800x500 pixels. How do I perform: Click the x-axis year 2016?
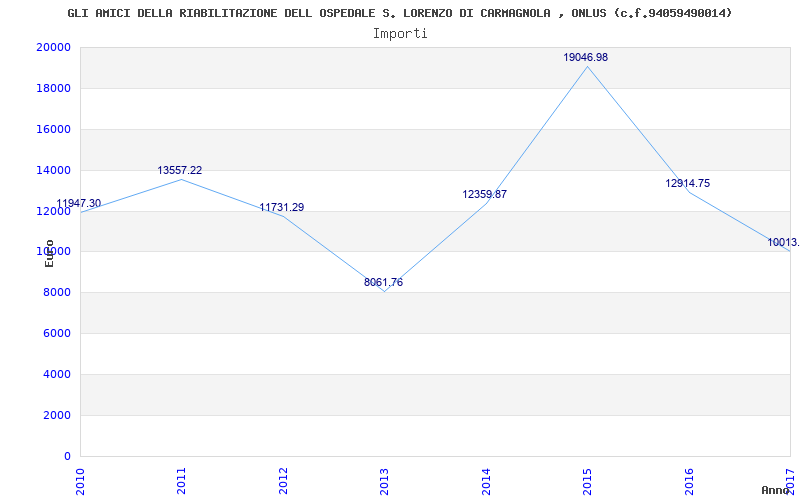click(x=689, y=481)
